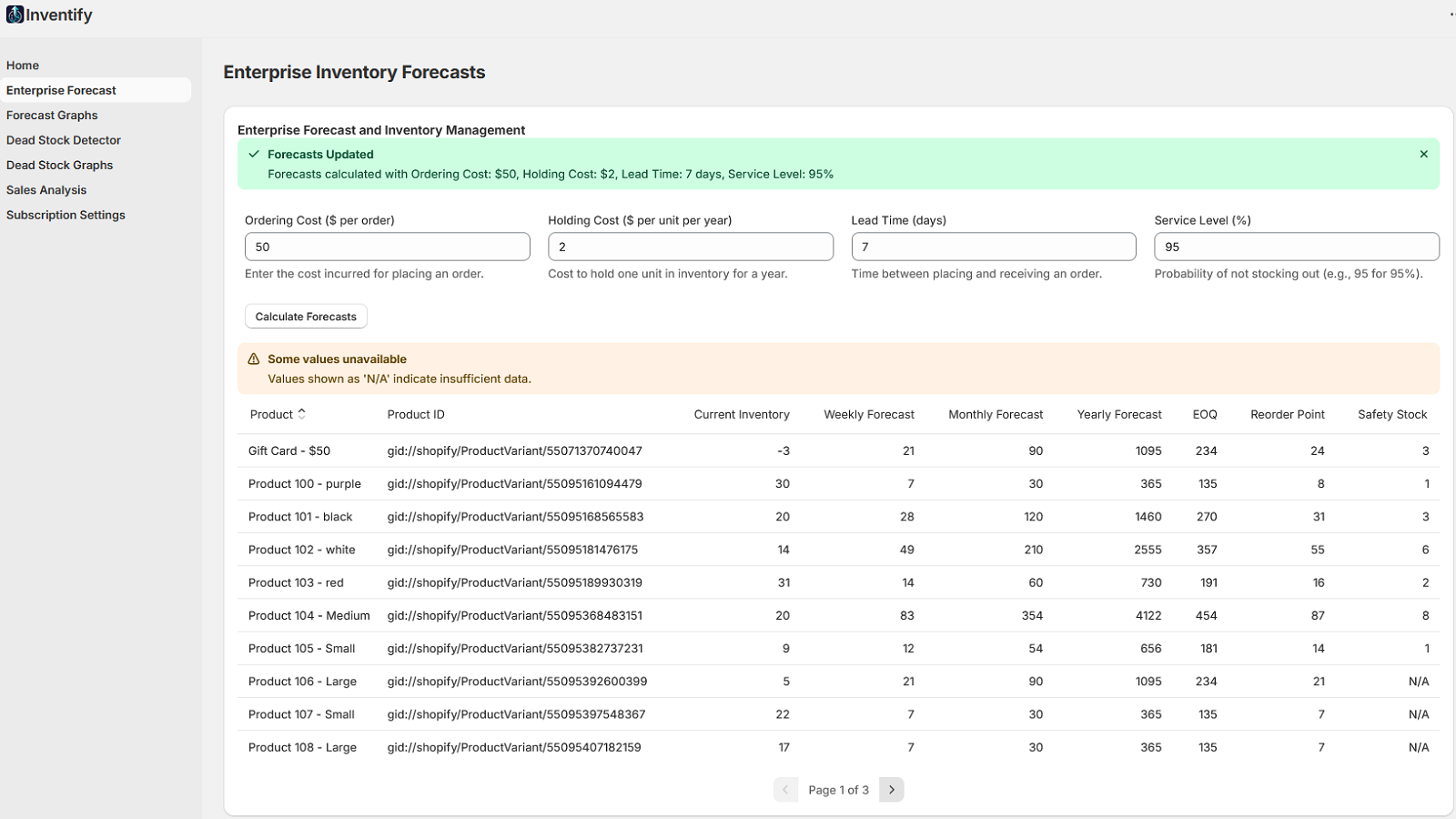Click the Ordering Cost input field
This screenshot has width=1456, height=819.
point(387,246)
